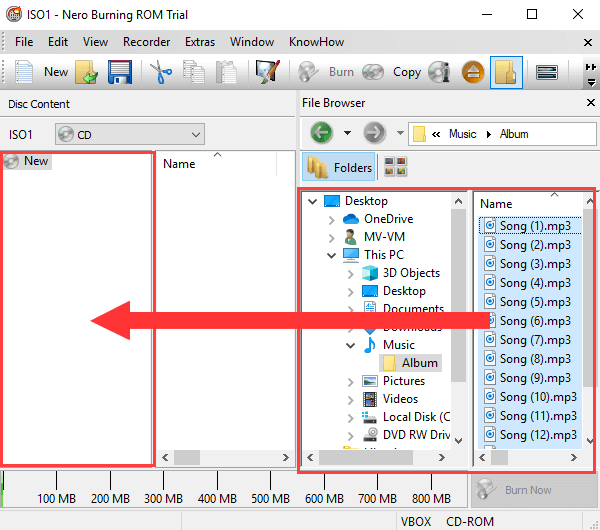Expand the 3D Objects folder node
Screen dimensions: 600x530
click(351, 274)
